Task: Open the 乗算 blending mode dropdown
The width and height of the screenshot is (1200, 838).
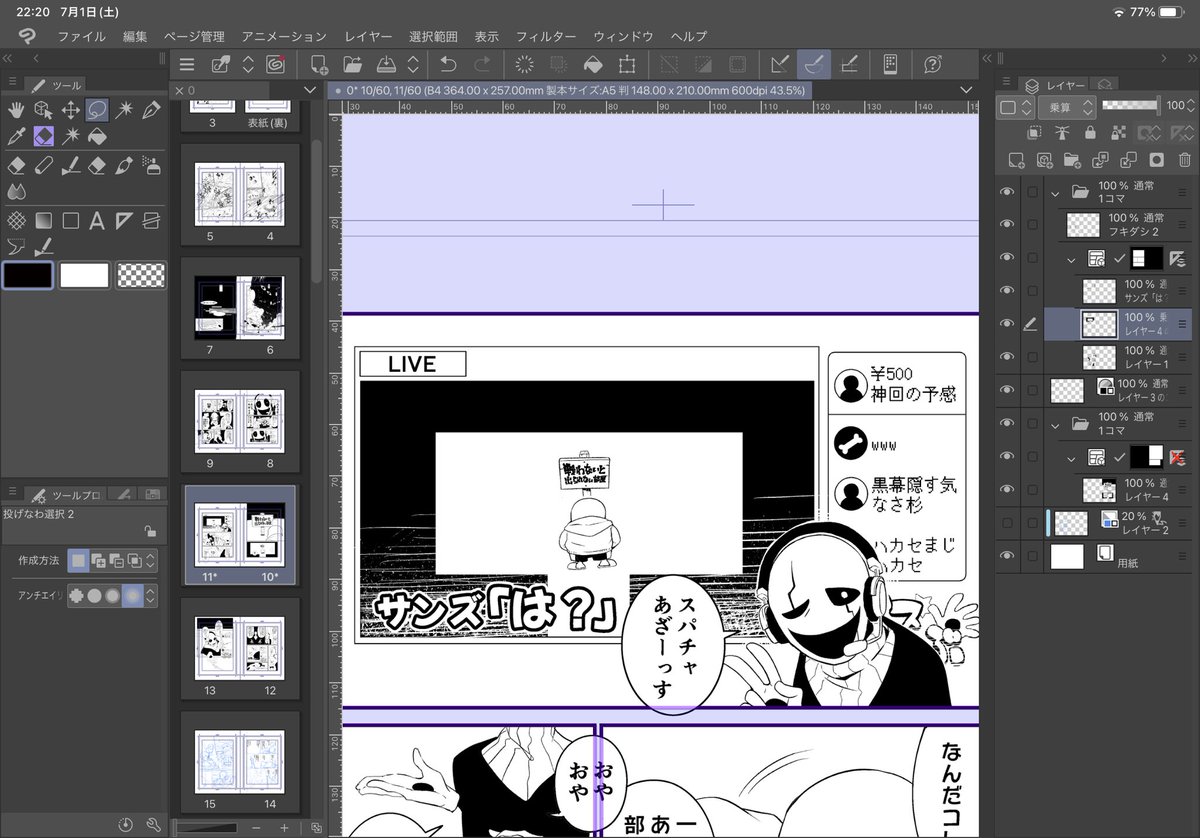Action: tap(1066, 106)
